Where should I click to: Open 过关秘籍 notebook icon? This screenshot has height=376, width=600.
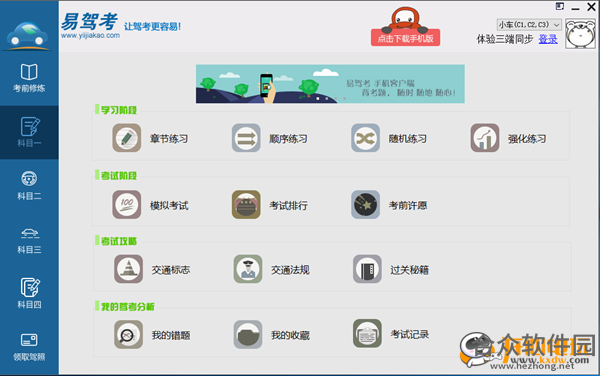(x=367, y=269)
